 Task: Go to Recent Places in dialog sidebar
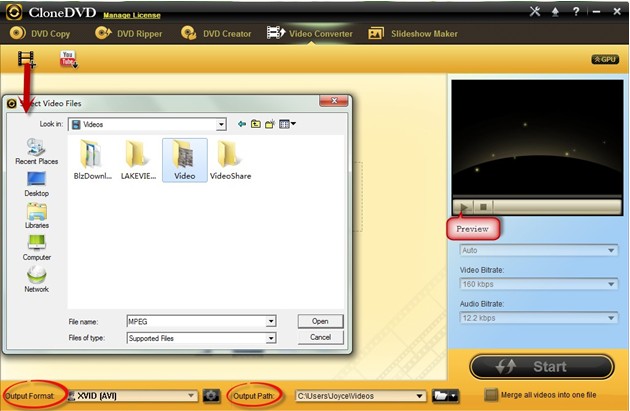pyautogui.click(x=37, y=151)
